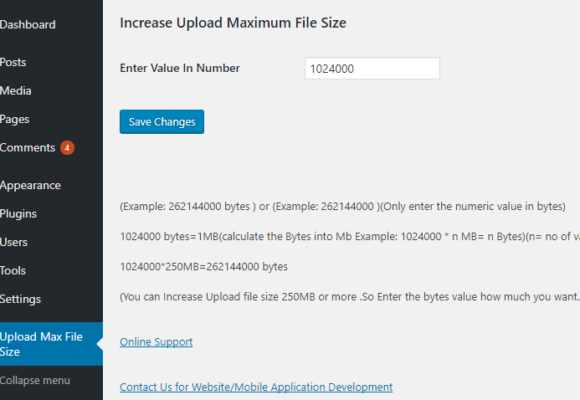Click the Increase Upload Maximum File Size heading
This screenshot has height=400, width=580.
pos(233,23)
